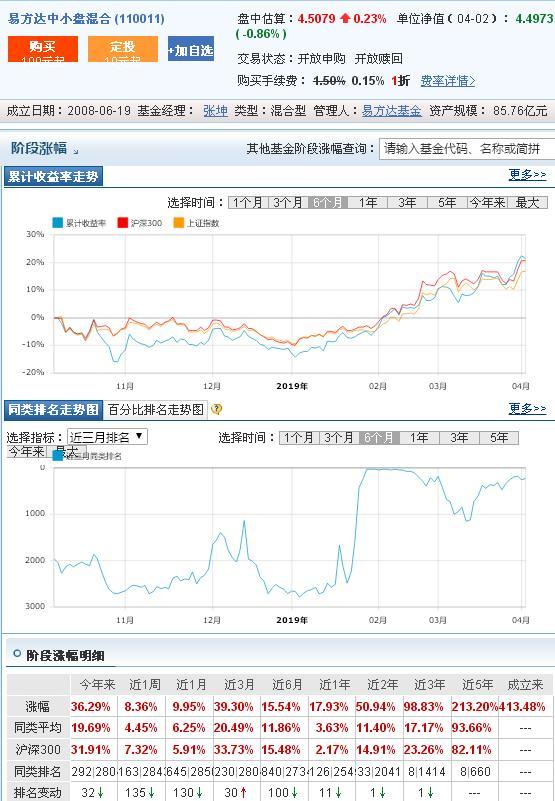Click the 定投 scheduled investment button
555x801 pixels.
click(x=123, y=49)
